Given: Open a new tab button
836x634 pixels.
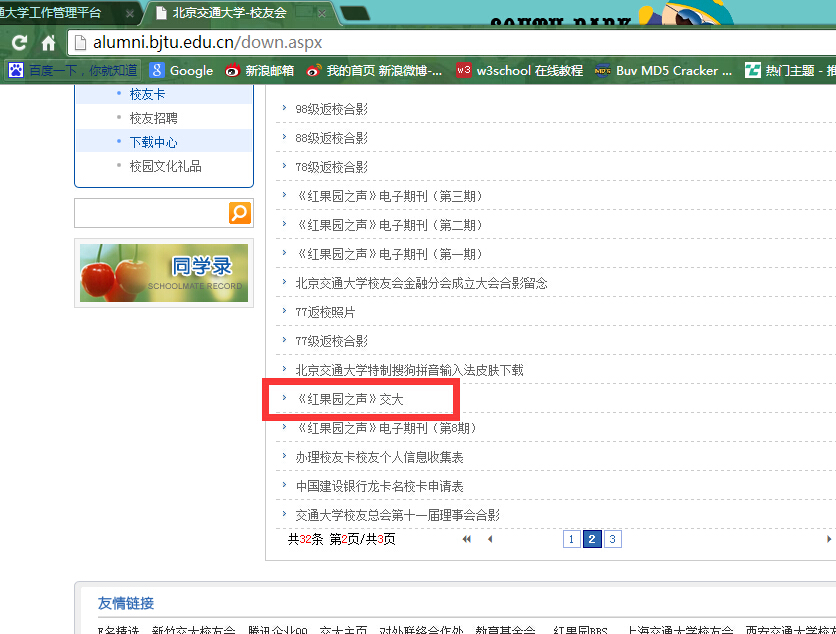Looking at the screenshot, I should (355, 13).
